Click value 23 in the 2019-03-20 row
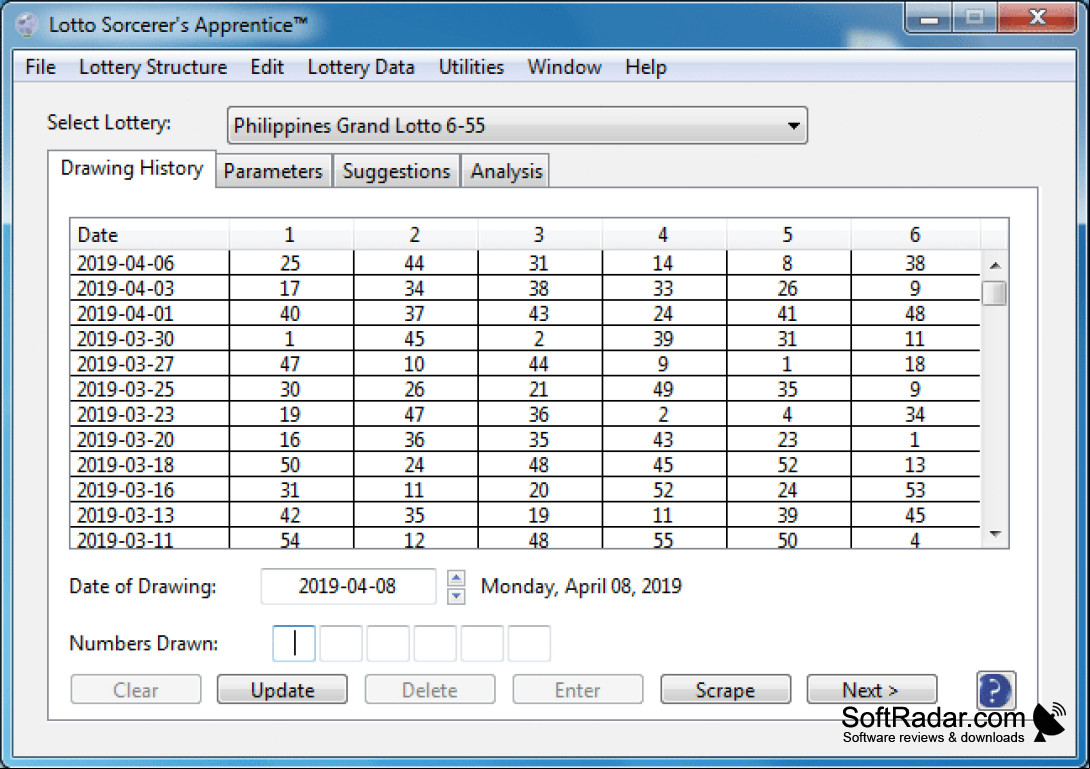Image resolution: width=1090 pixels, height=769 pixels. tap(787, 439)
